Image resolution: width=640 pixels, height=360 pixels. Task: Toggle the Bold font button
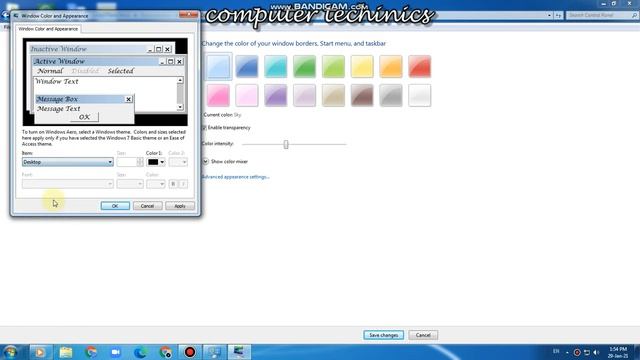173,184
